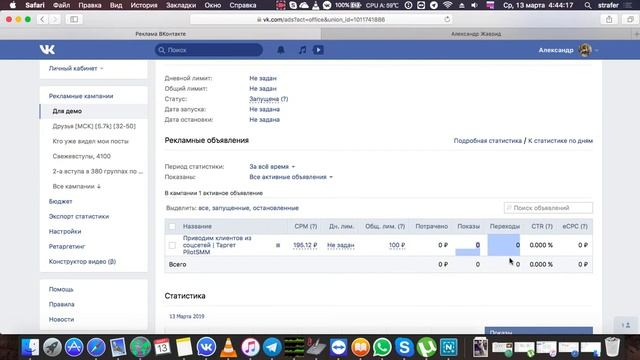Screen dimensions: 640x360
Task: Open Конструктор видео in the sidebar
Action: (82, 262)
